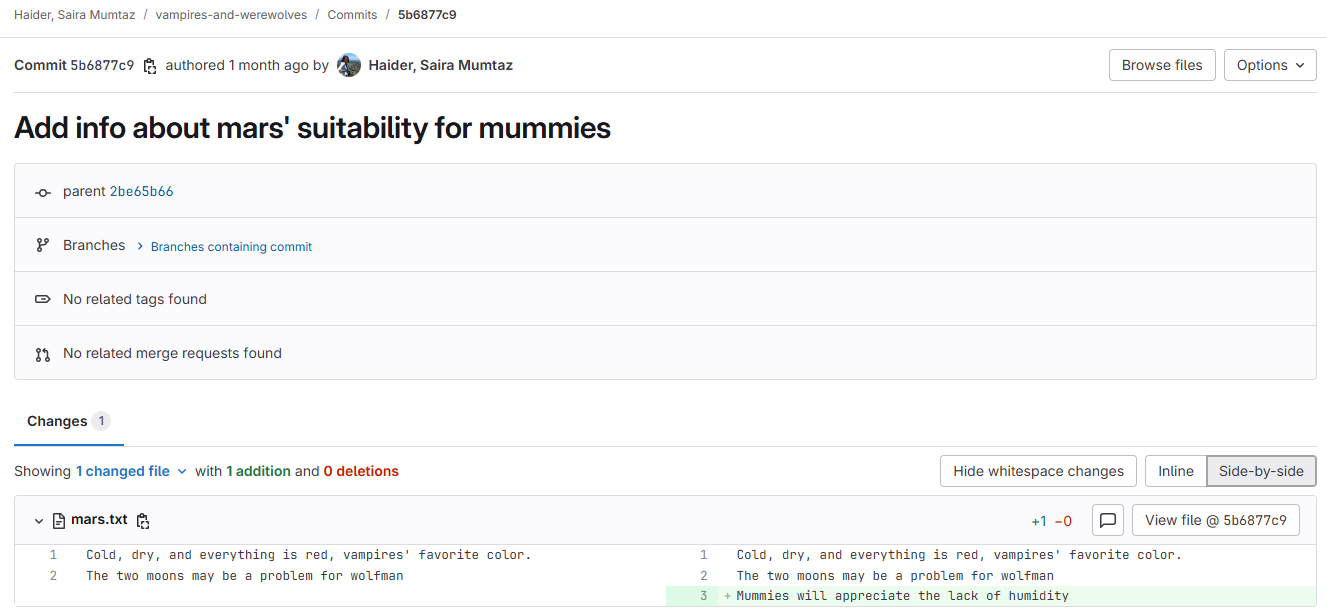Viewport: 1327px width, 614px height.
Task: Copy commit SHA 5b6877c9
Action: point(150,66)
